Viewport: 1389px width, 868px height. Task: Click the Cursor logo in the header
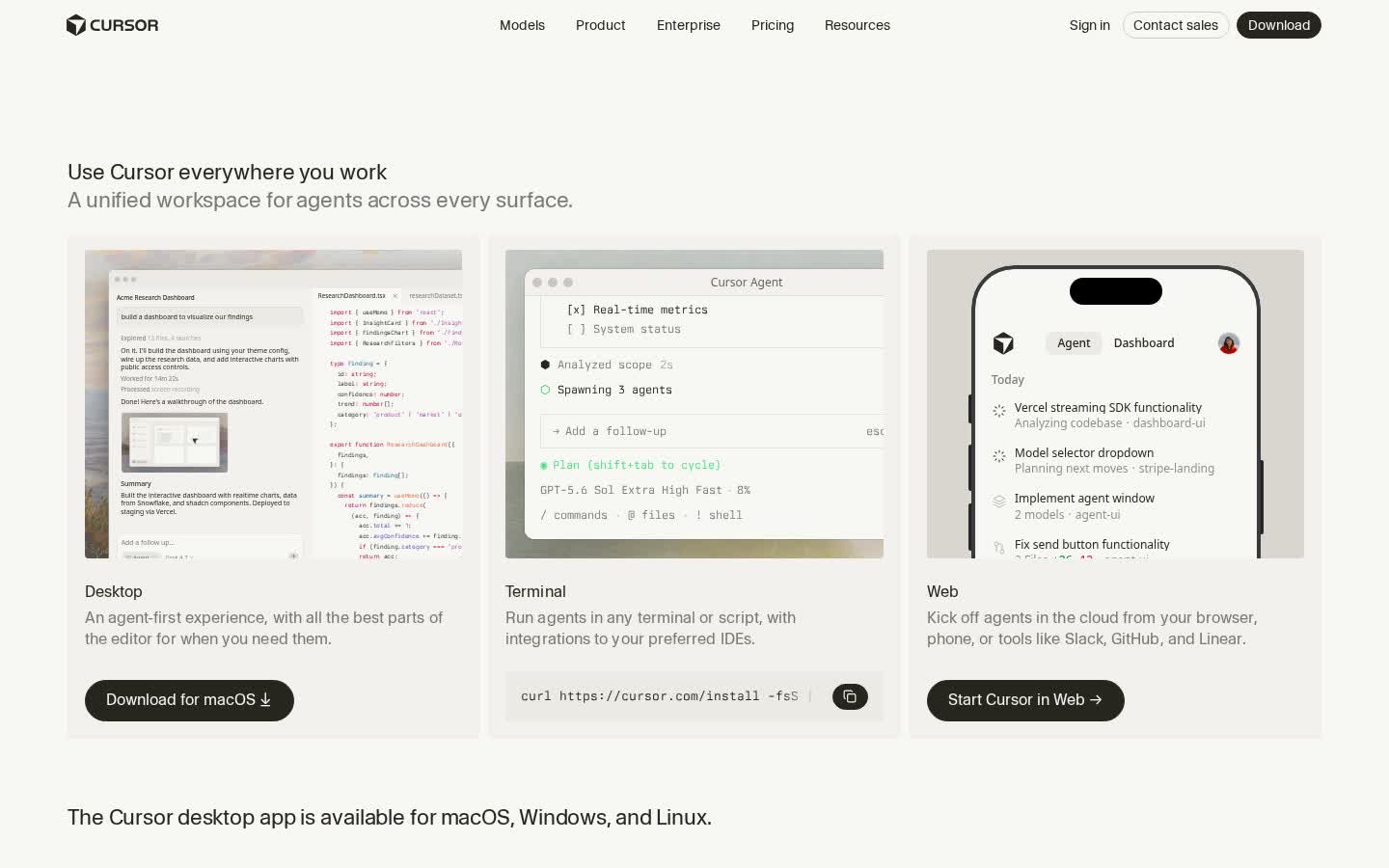(x=112, y=25)
